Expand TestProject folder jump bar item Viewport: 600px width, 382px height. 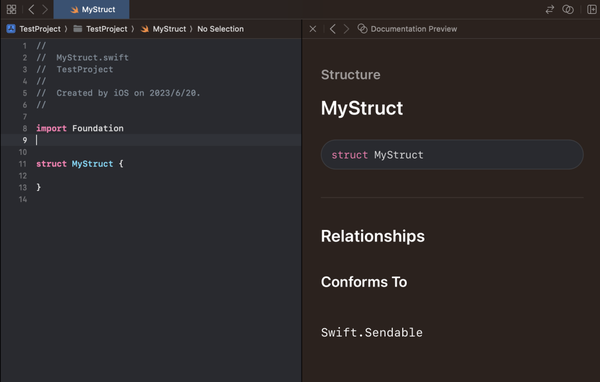[100, 29]
